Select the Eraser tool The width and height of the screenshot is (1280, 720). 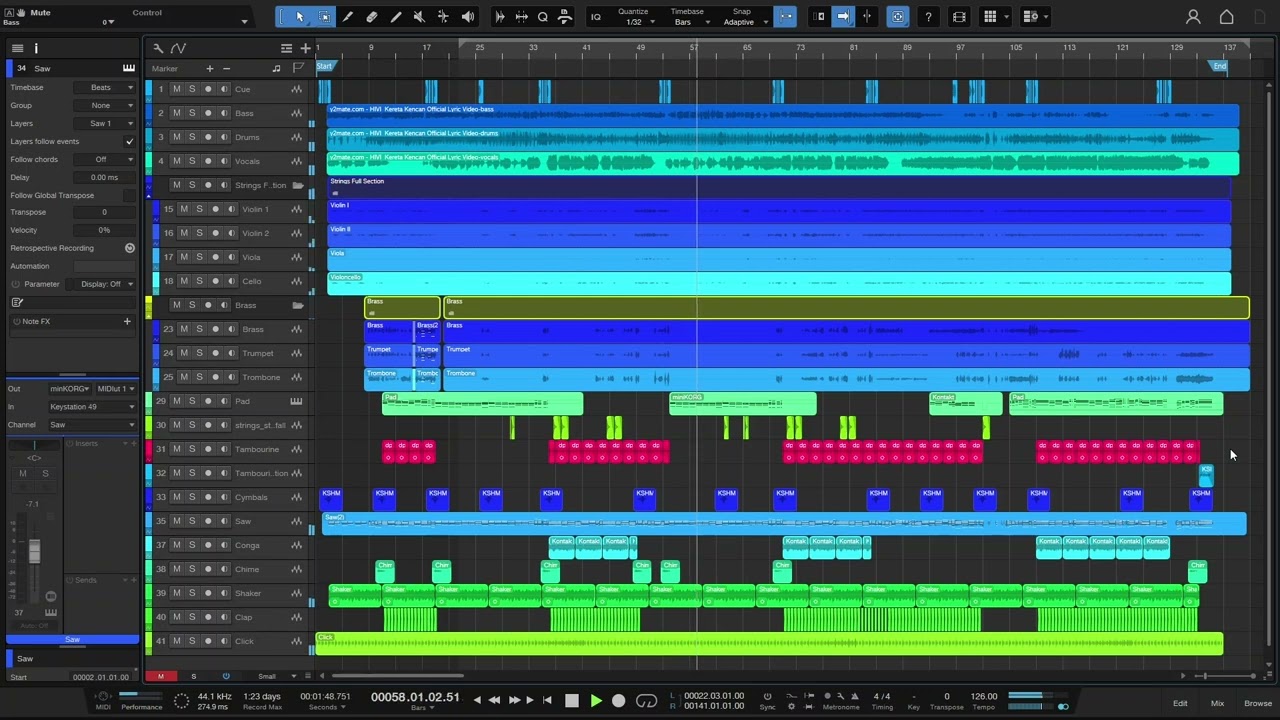coord(372,17)
